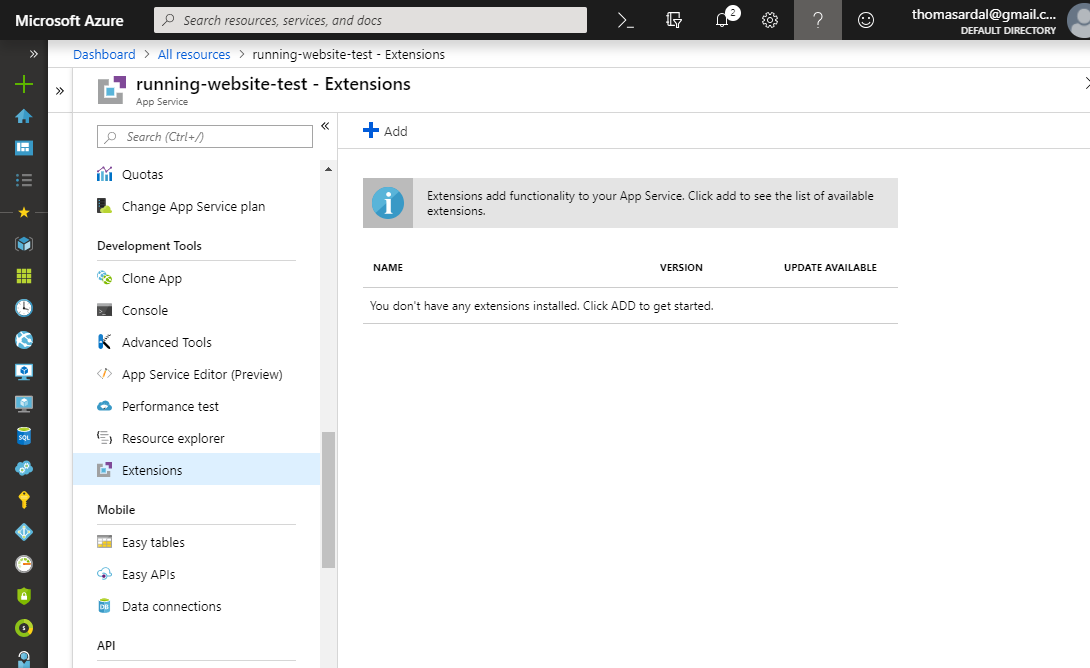Open the Monitor gauge icon
This screenshot has height=668, width=1090.
point(24,564)
